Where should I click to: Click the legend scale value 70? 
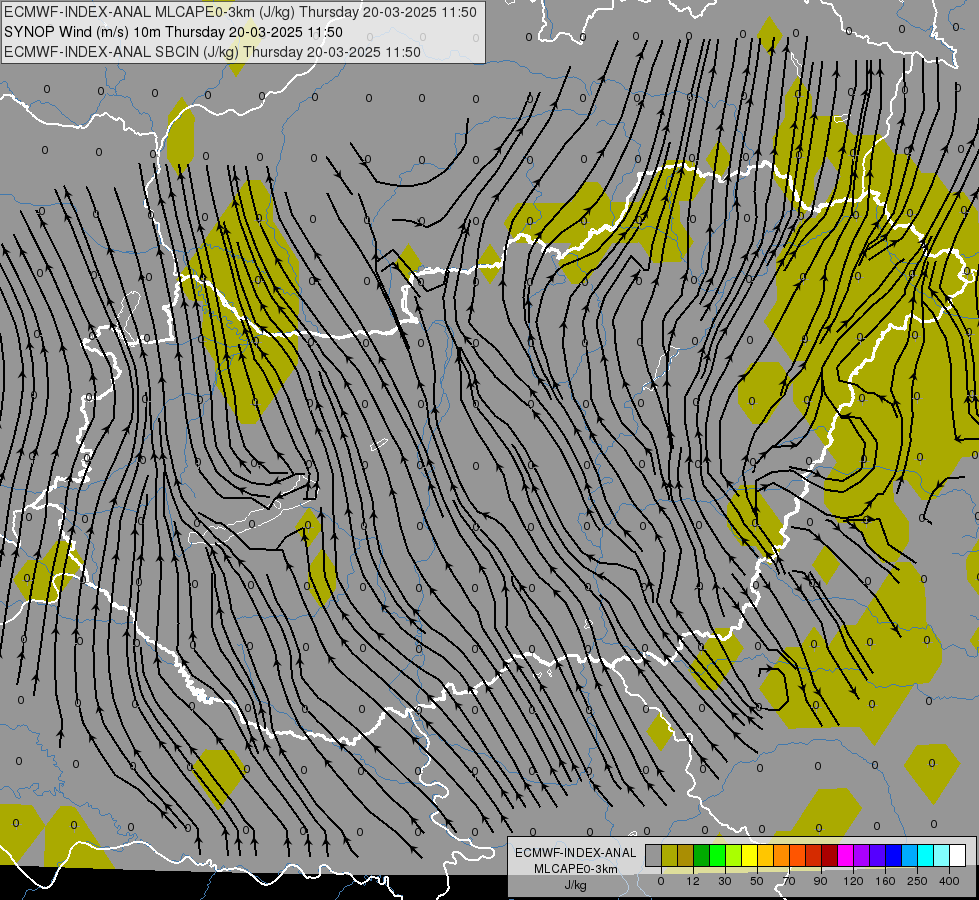point(789,881)
